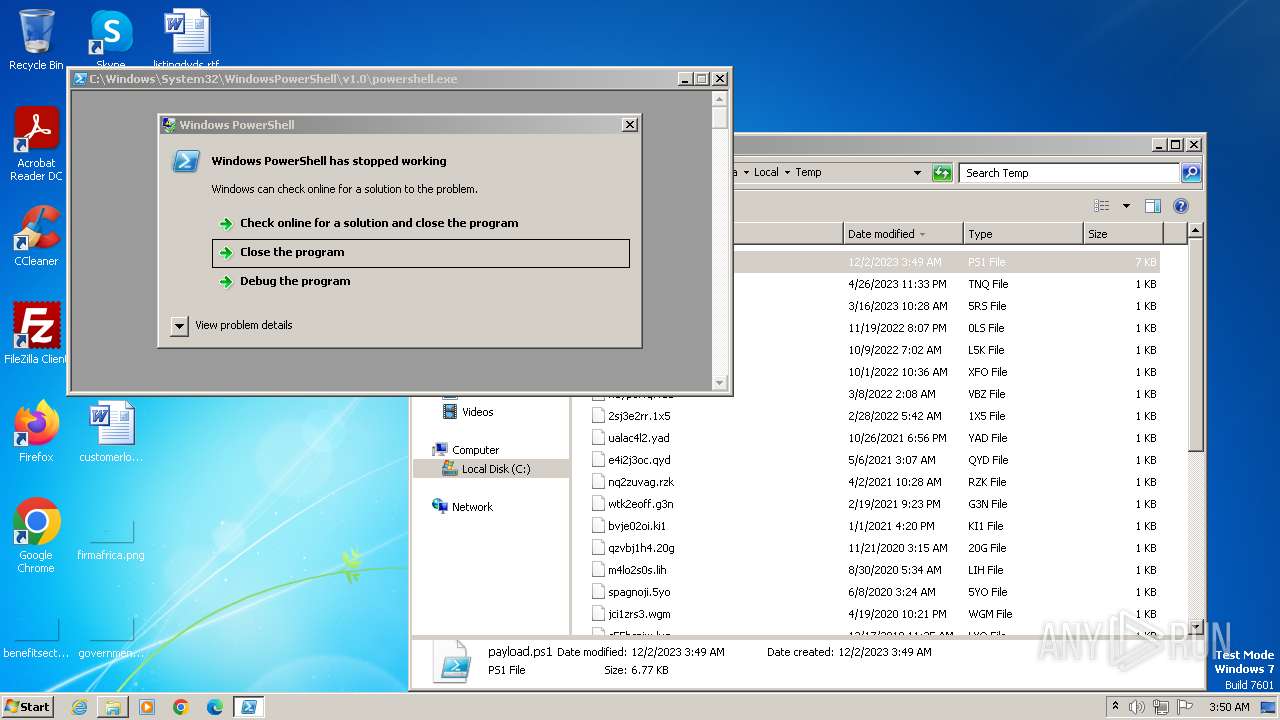The image size is (1280, 720).
Task: Sort files by Size column
Action: [x=1123, y=234]
